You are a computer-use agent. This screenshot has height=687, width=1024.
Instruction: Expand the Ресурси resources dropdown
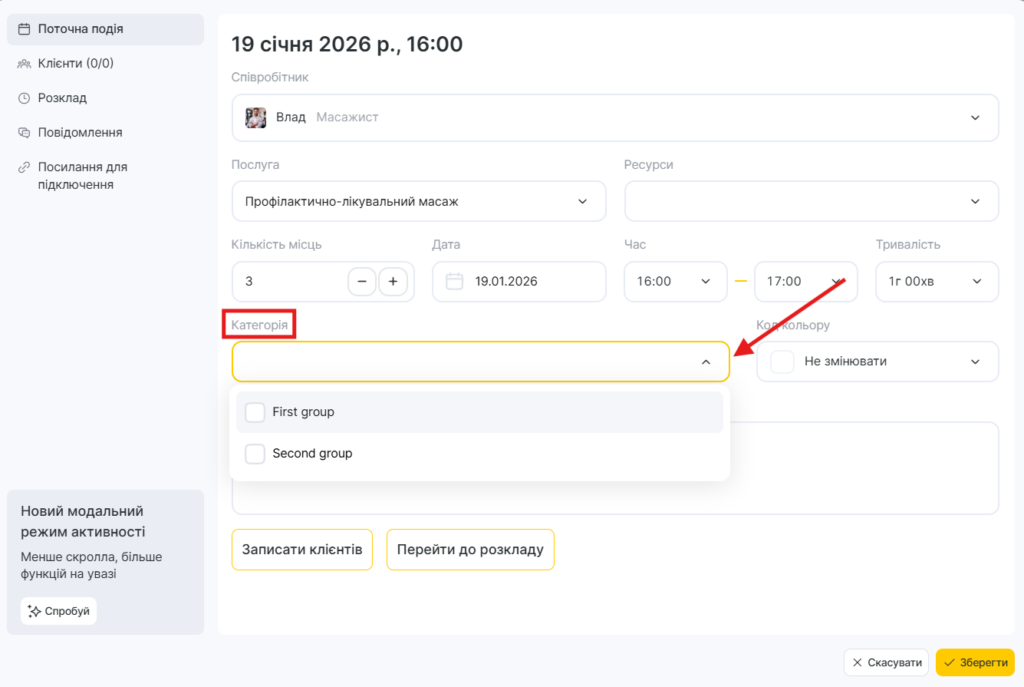tap(810, 201)
